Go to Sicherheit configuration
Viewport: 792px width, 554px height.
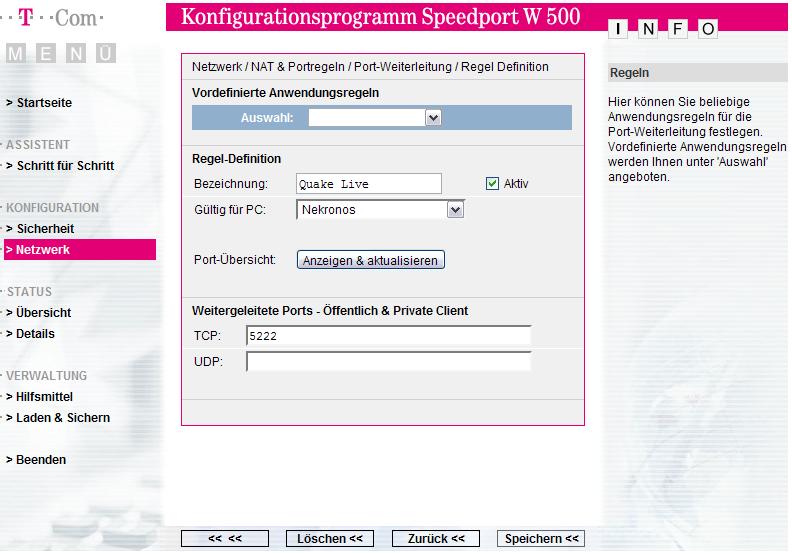(40, 229)
